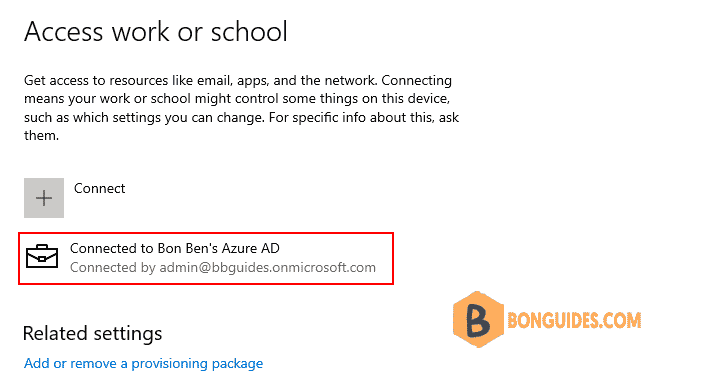
Task: Click the gray square Connect tile
Action: [44, 198]
